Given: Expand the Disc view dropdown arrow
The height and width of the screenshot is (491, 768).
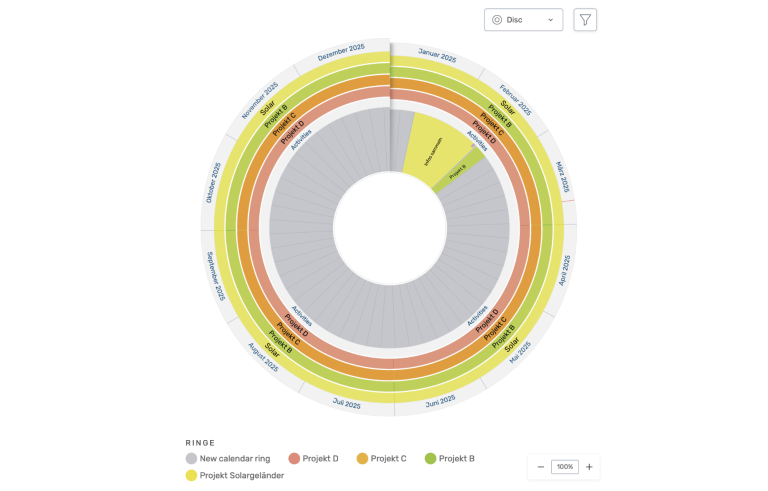Looking at the screenshot, I should (x=551, y=20).
